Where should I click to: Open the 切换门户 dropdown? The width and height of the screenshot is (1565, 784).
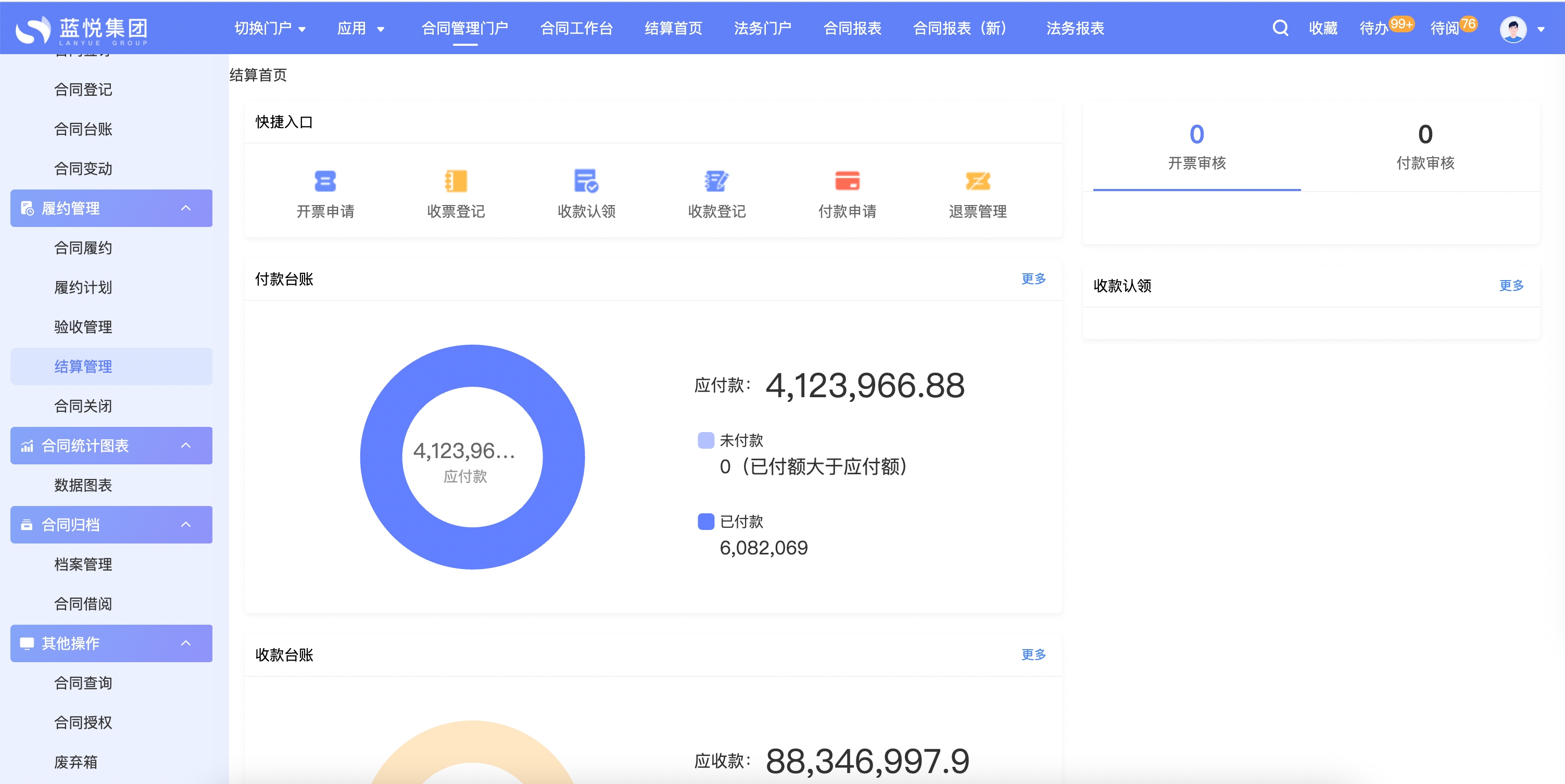270,29
